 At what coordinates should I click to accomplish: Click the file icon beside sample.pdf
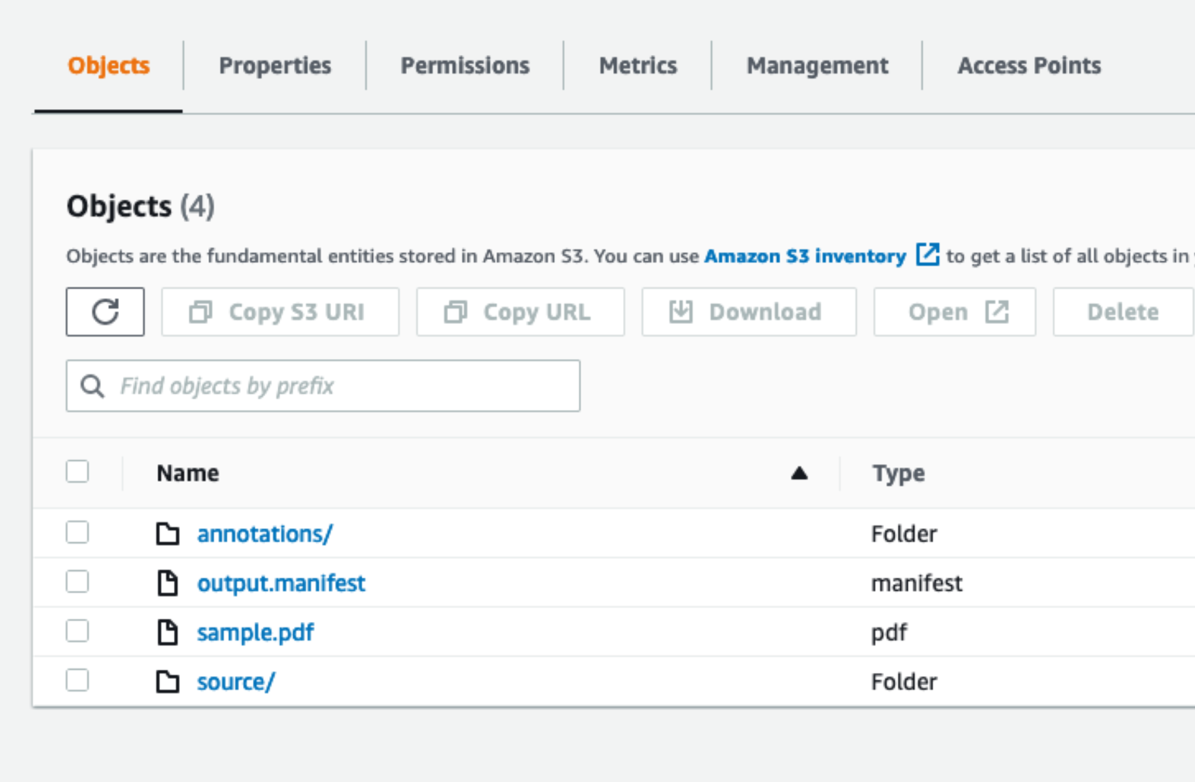[x=168, y=633]
